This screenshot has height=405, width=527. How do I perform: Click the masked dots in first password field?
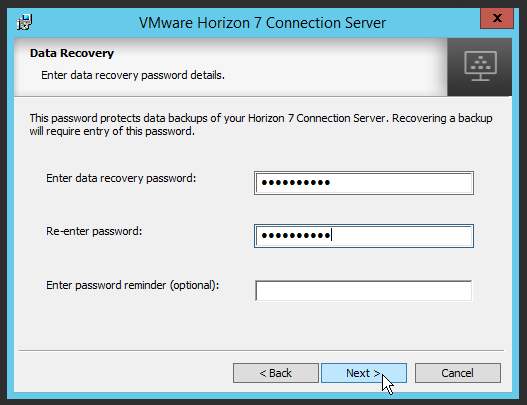click(296, 183)
